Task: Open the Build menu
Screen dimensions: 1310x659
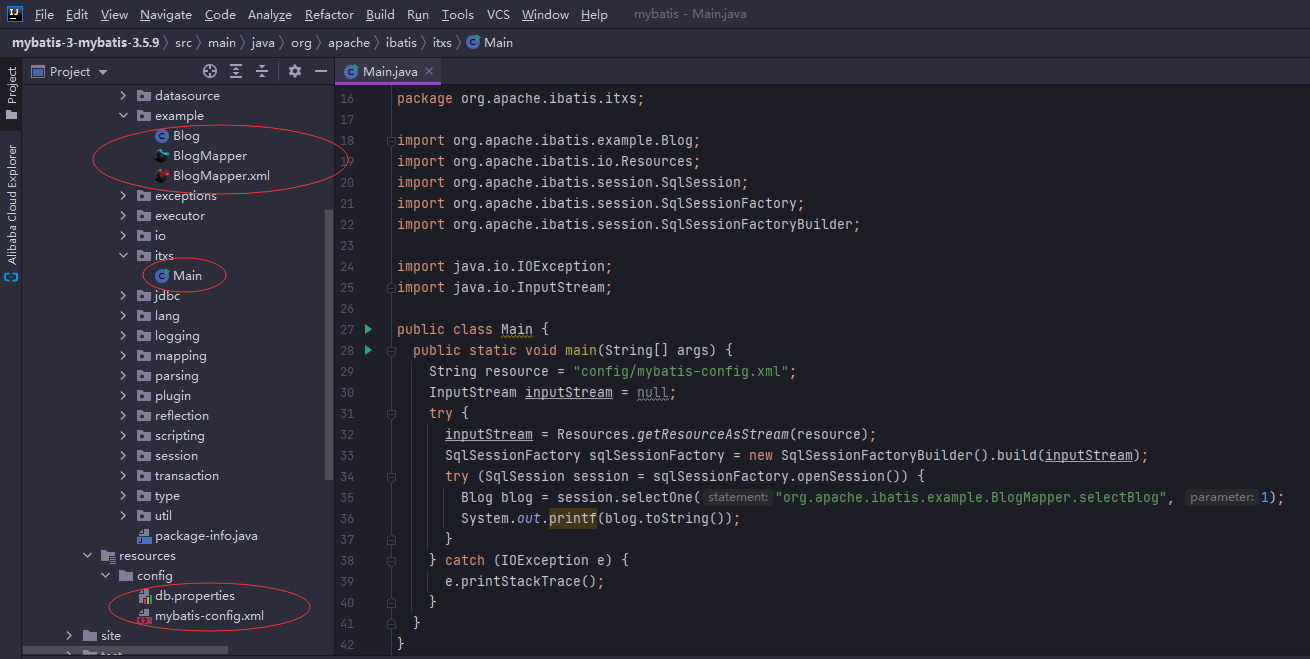Action: click(380, 15)
